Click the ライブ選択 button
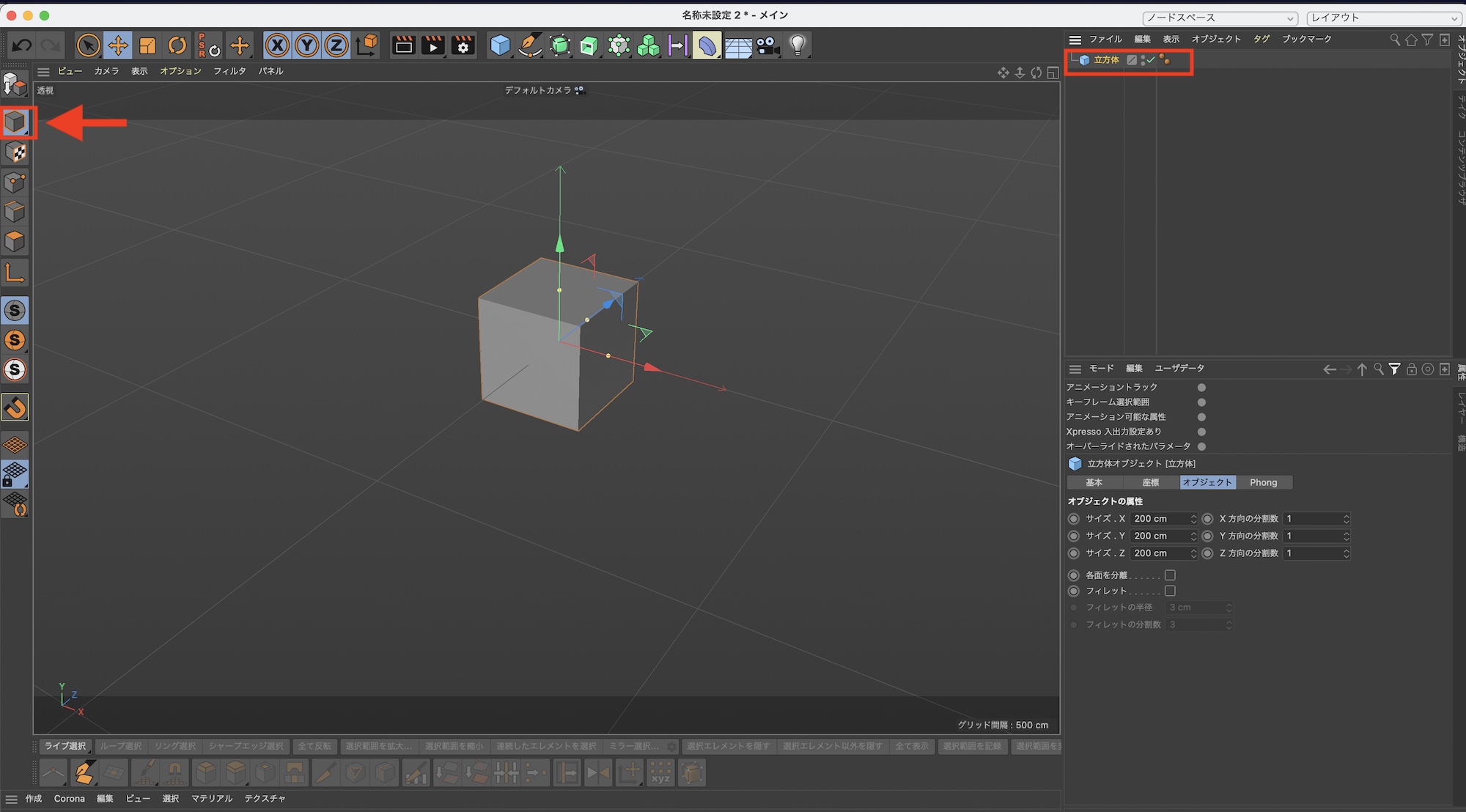 [x=65, y=746]
